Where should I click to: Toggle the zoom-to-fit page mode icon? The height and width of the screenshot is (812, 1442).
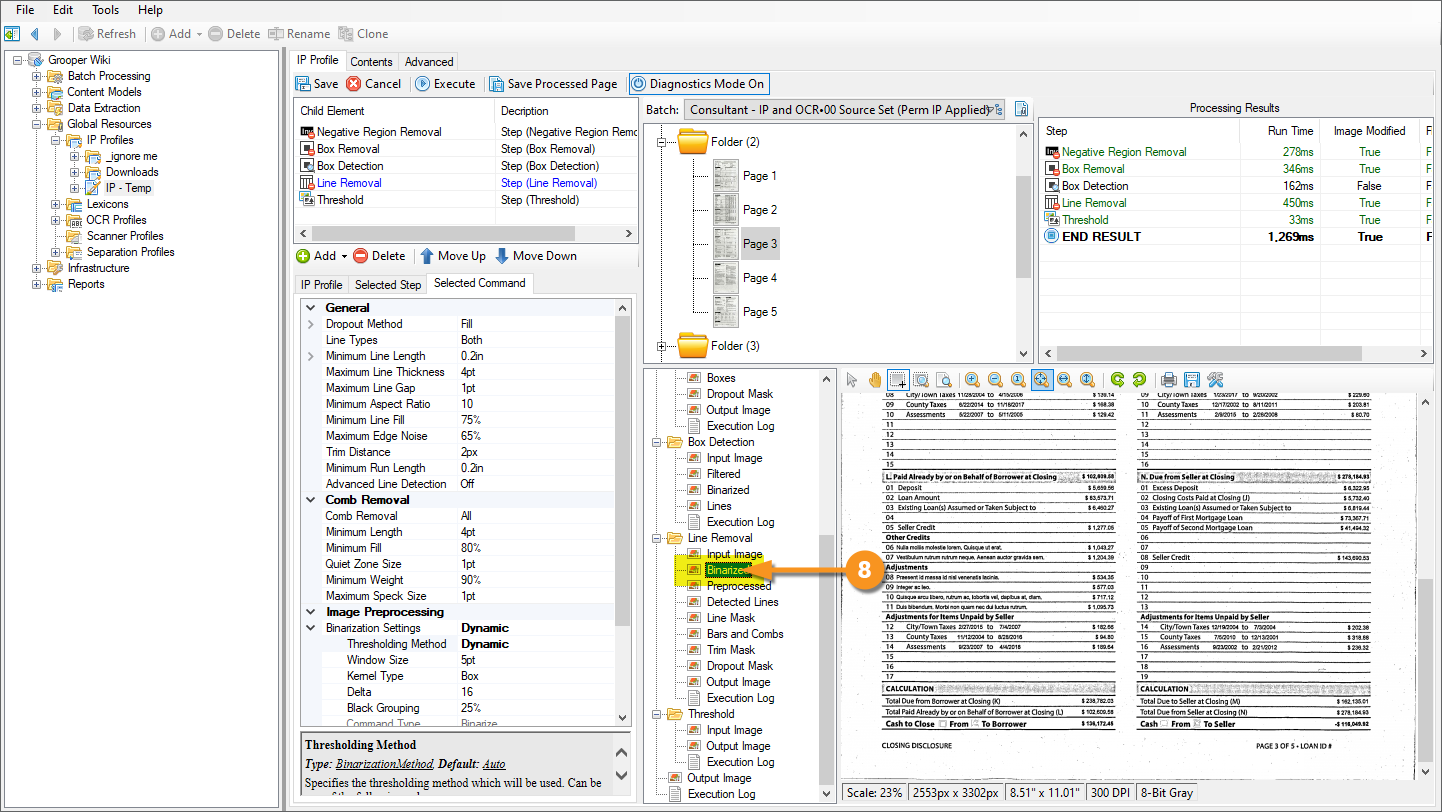coord(1041,380)
